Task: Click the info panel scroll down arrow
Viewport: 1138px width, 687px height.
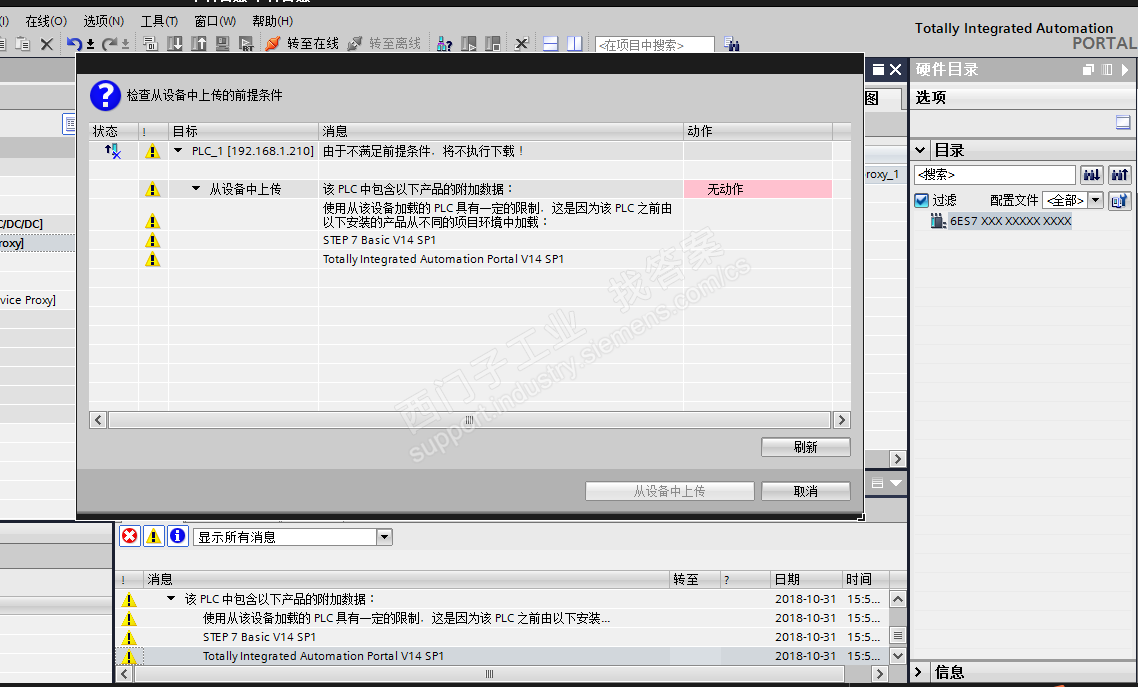Action: click(x=898, y=655)
